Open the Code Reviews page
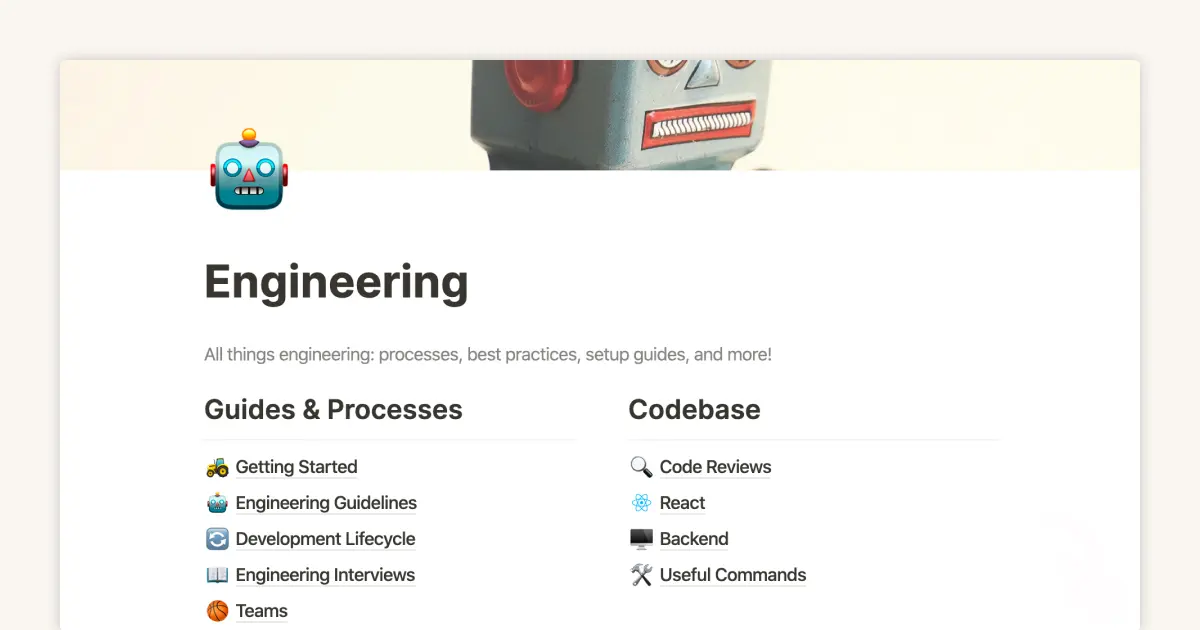This screenshot has width=1200, height=630. pyautogui.click(x=715, y=467)
